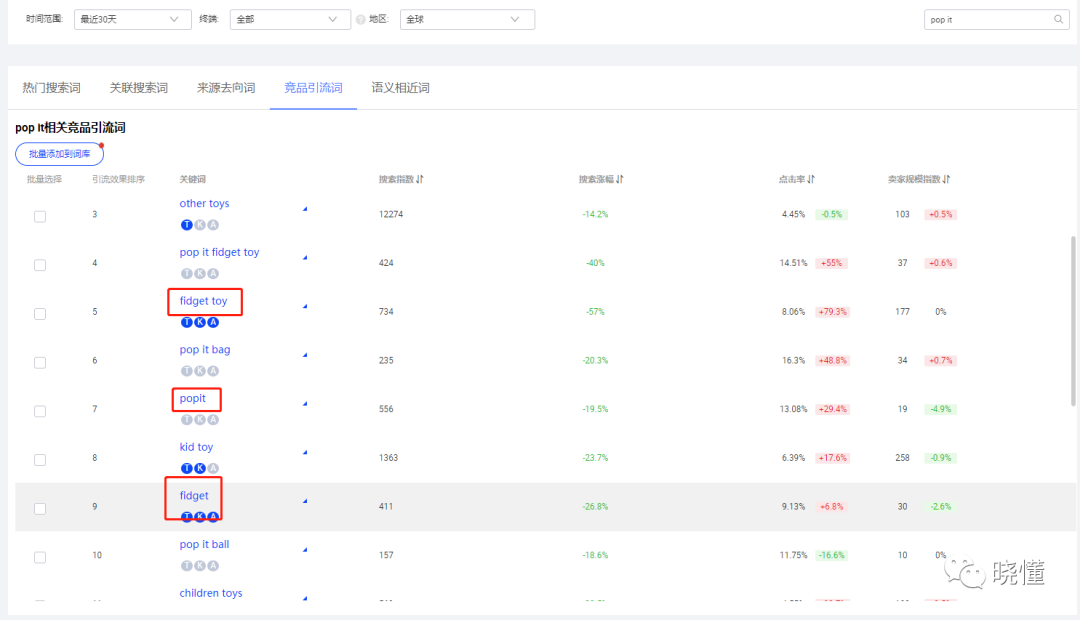1080x620 pixels.
Task: Open the 时间范围 最近30天 dropdown
Action: (132, 20)
